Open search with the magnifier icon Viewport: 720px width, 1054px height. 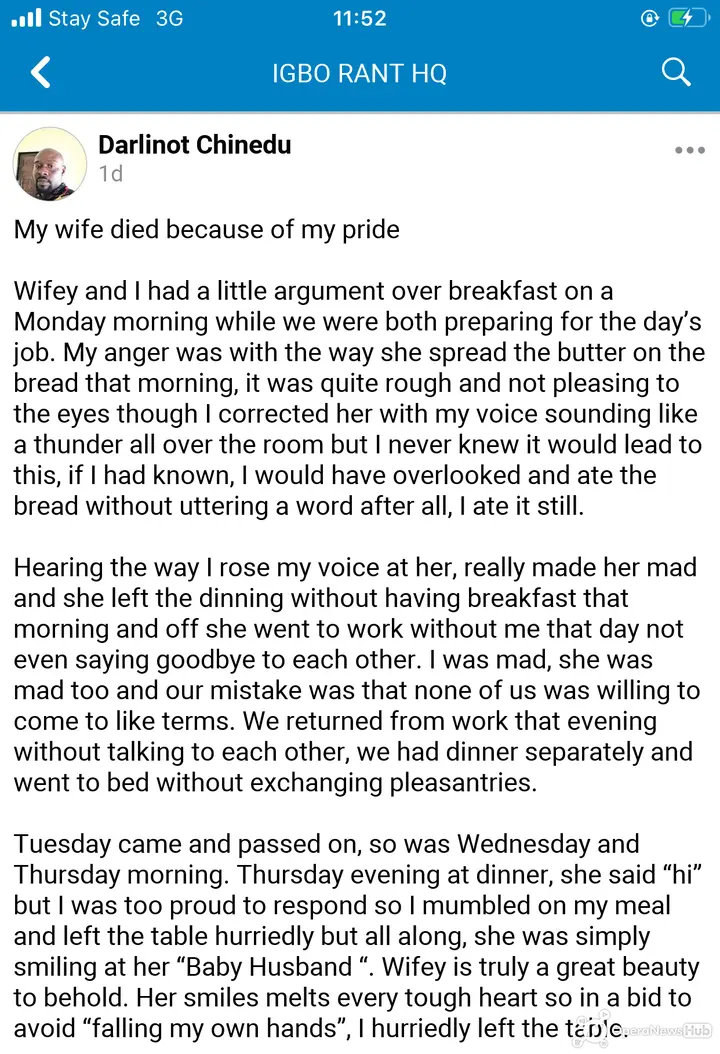tap(676, 72)
